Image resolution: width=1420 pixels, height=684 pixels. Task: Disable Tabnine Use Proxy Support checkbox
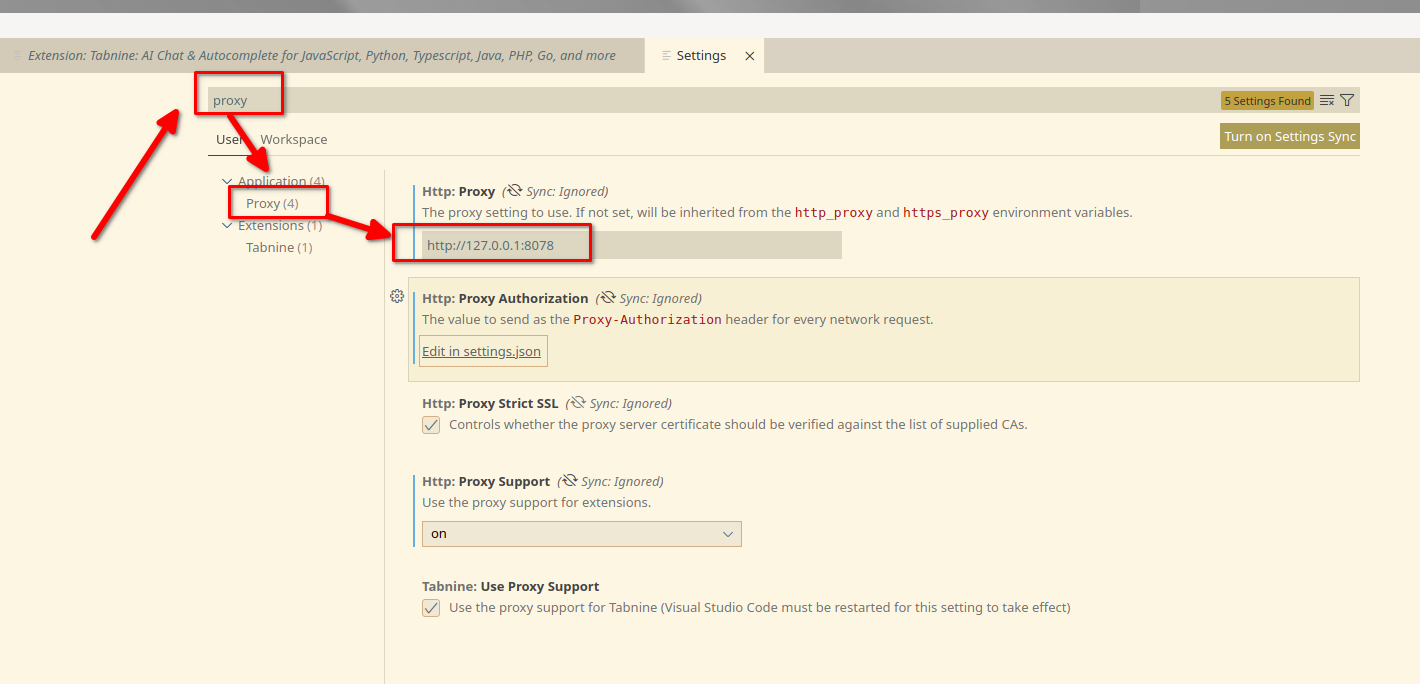click(x=431, y=608)
